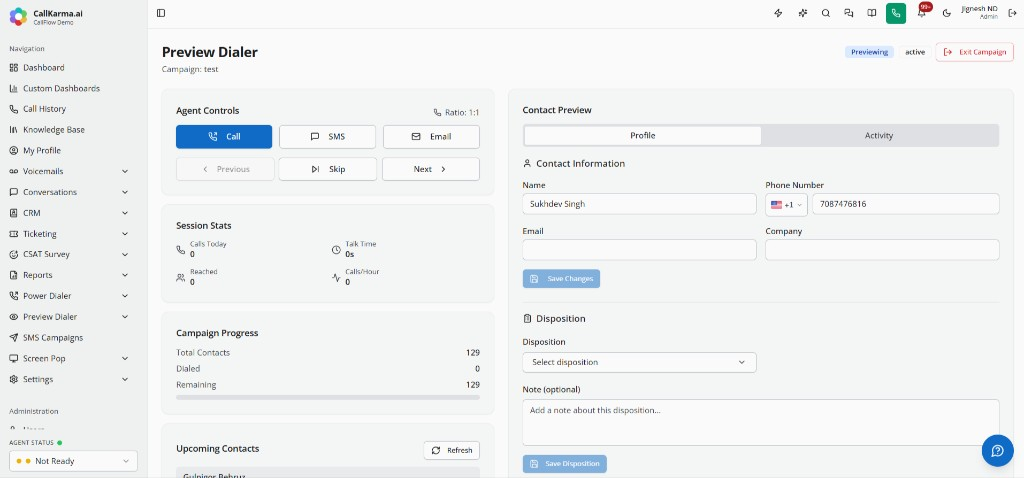Open the Select disposition dropdown
Image resolution: width=1024 pixels, height=478 pixels.
[639, 362]
